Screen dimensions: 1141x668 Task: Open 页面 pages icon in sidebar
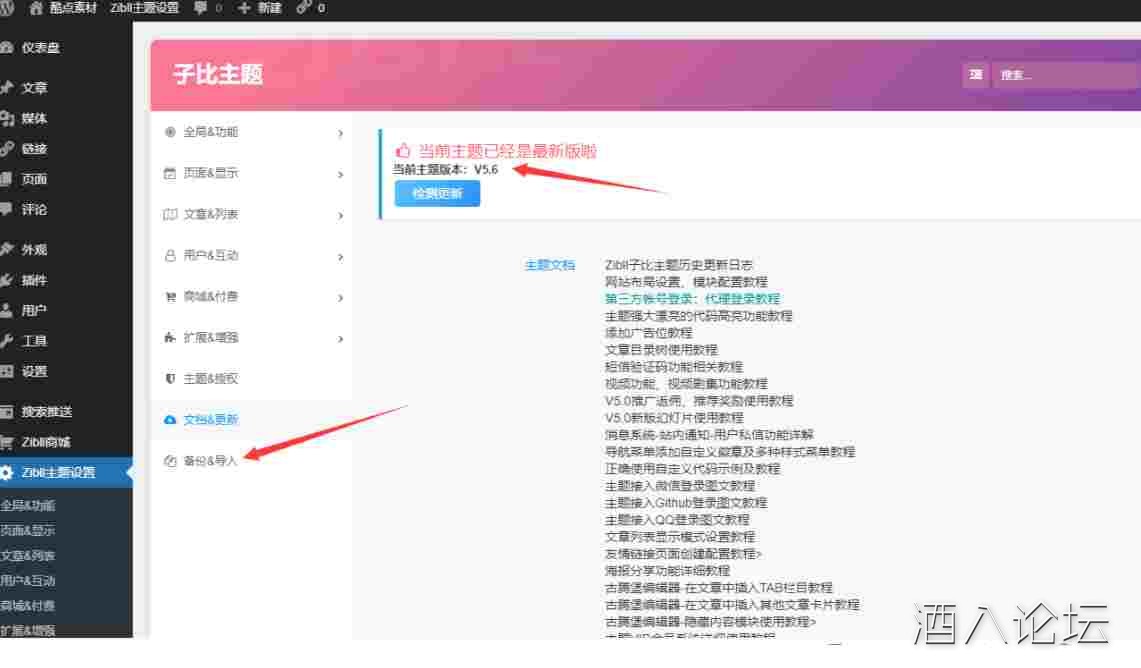pos(7,179)
